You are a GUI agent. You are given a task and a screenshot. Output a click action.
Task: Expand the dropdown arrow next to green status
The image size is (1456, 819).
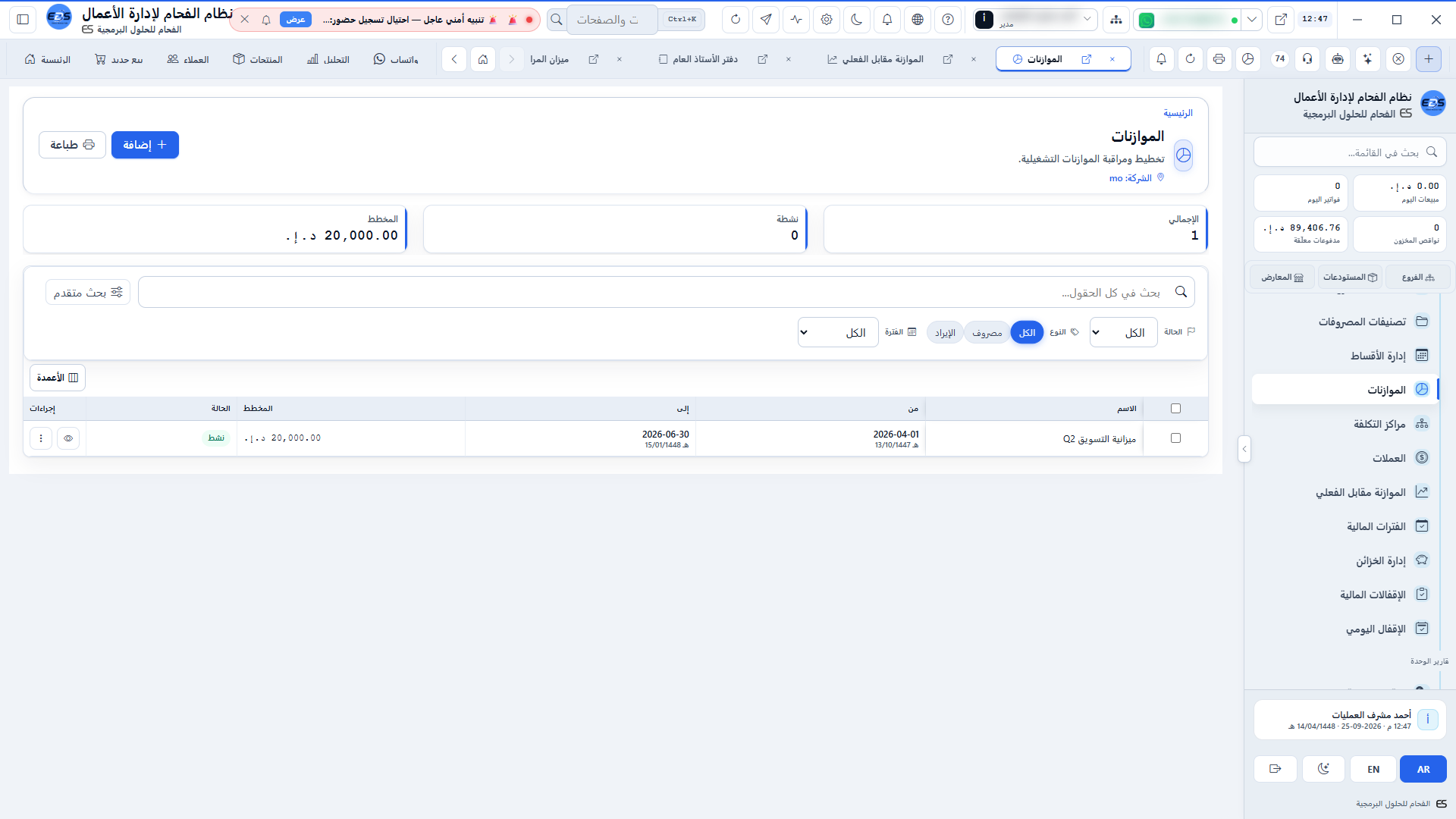pos(1252,20)
